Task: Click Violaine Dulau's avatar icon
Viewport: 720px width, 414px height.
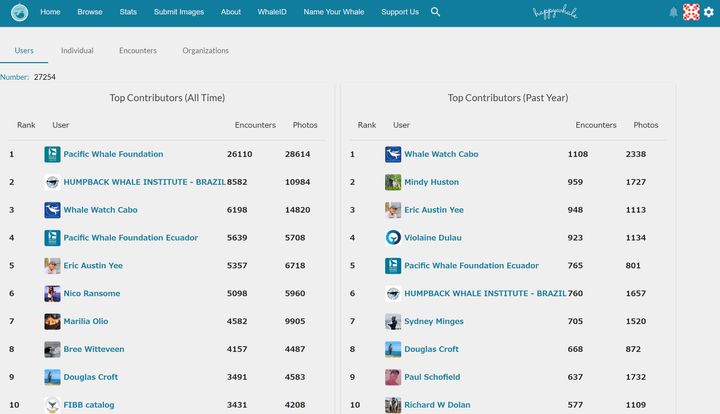Action: tap(393, 238)
